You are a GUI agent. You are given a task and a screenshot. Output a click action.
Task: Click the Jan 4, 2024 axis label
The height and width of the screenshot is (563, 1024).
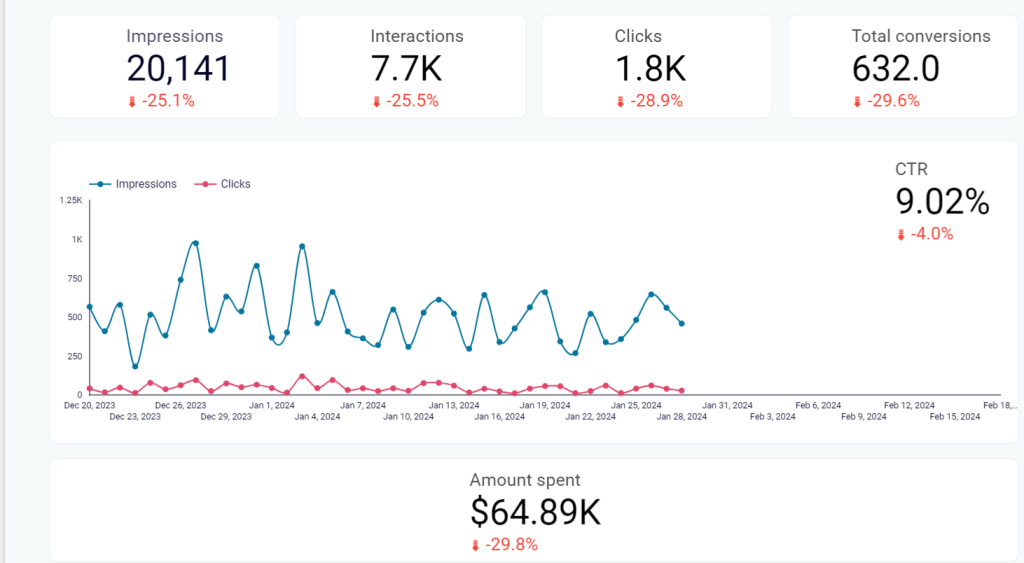coord(317,417)
